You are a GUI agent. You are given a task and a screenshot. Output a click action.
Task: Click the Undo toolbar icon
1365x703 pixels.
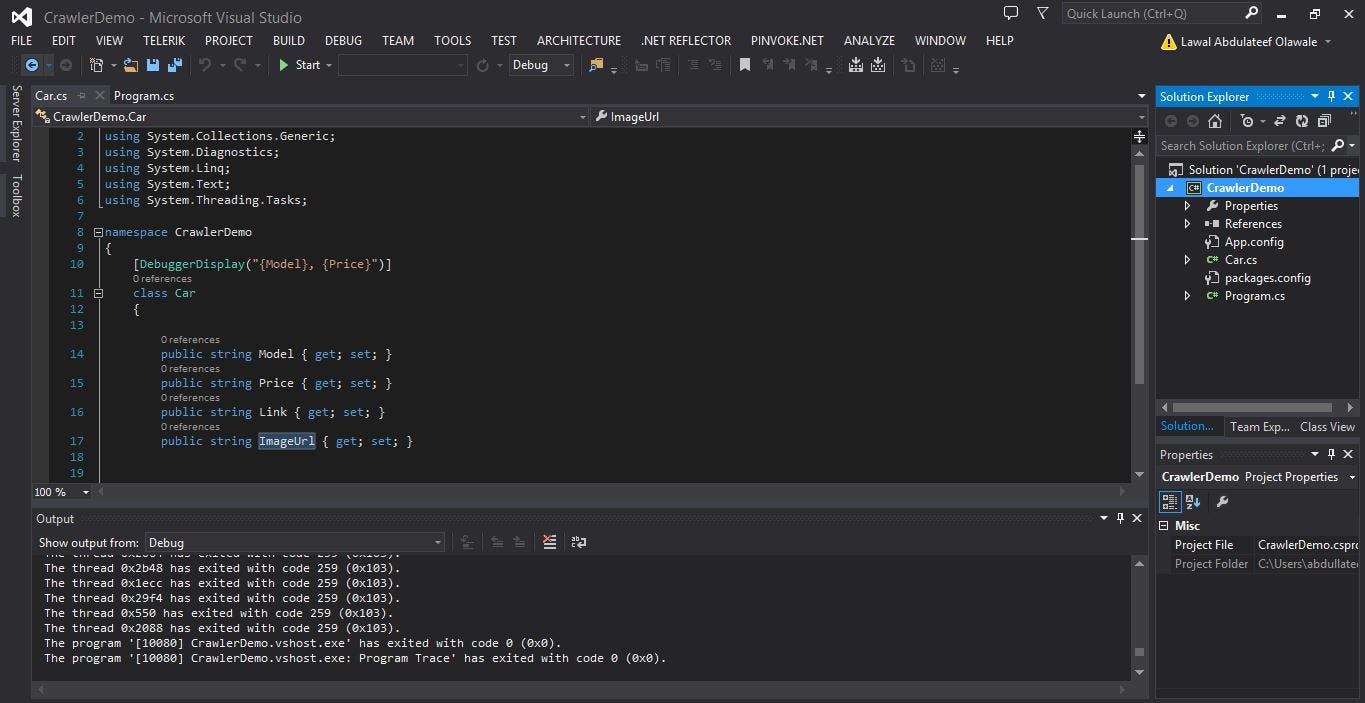pyautogui.click(x=205, y=65)
